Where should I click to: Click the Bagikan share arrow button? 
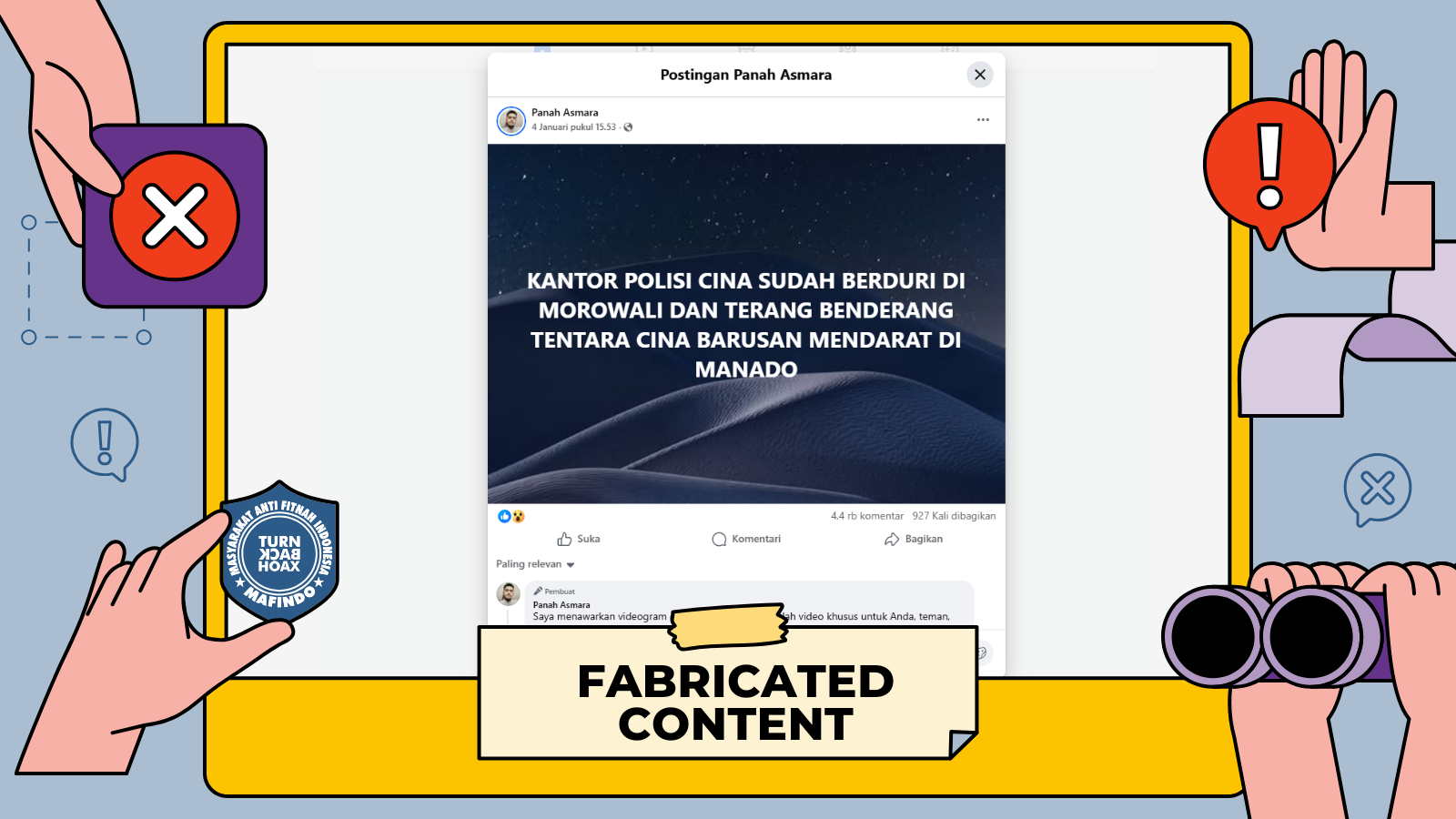point(913,539)
